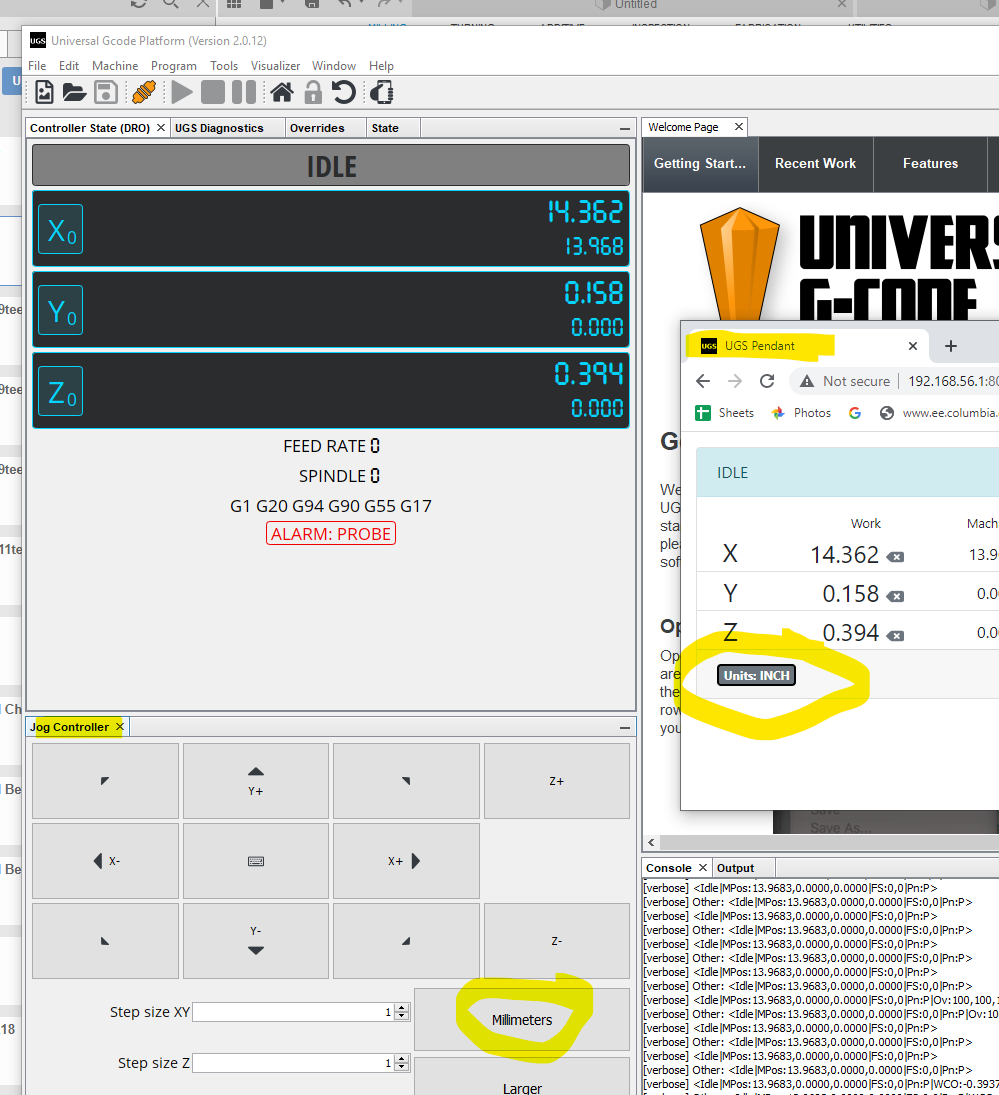Toggle keyboard jog control icon

[256, 861]
